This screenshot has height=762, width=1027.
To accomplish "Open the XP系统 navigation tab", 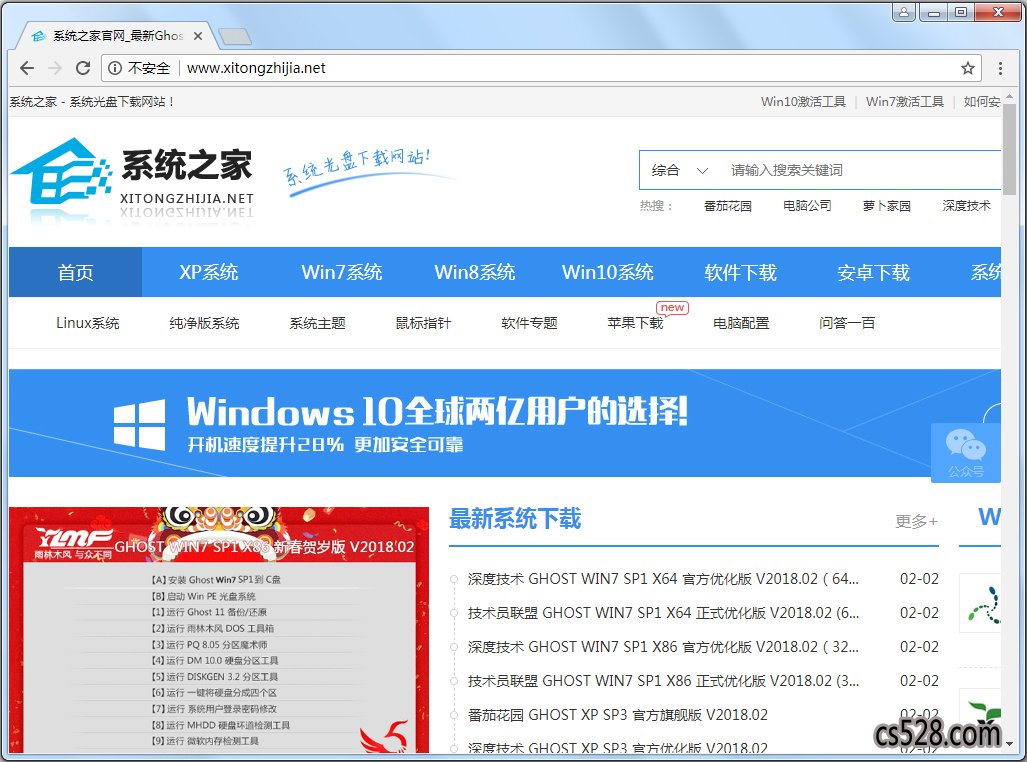I will [208, 272].
